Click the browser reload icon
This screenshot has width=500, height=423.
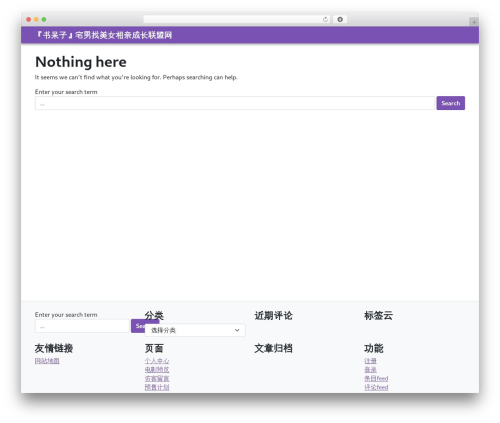point(325,19)
